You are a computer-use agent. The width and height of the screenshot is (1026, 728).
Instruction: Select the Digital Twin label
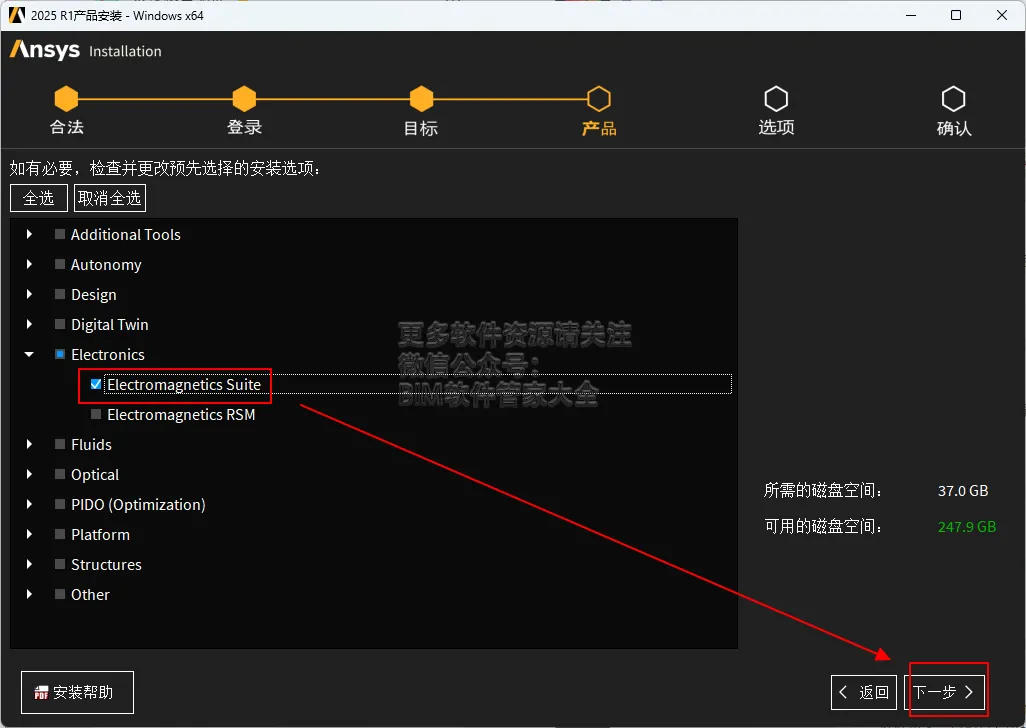tap(110, 325)
